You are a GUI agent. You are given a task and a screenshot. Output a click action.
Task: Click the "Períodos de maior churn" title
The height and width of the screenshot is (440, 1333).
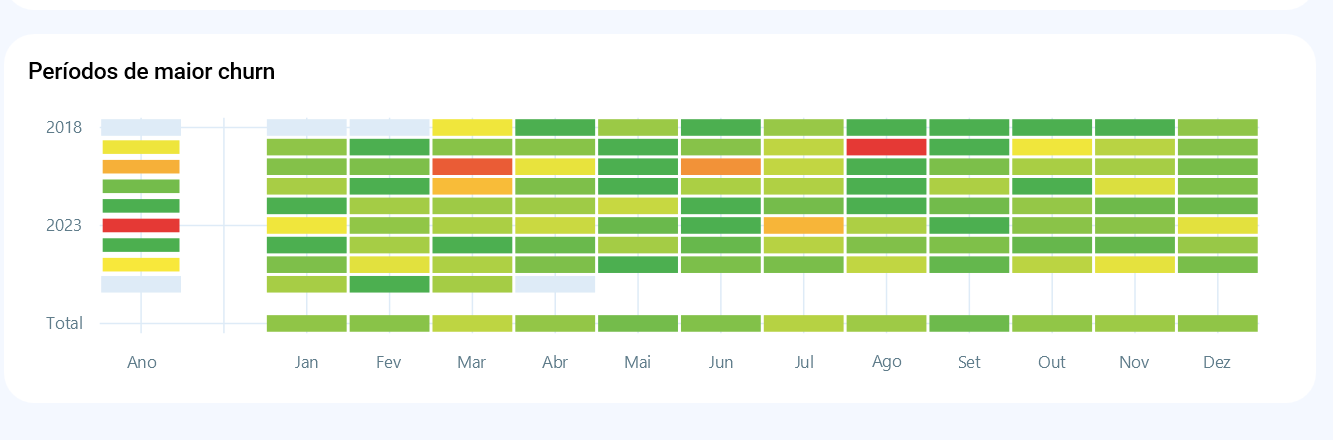click(151, 71)
